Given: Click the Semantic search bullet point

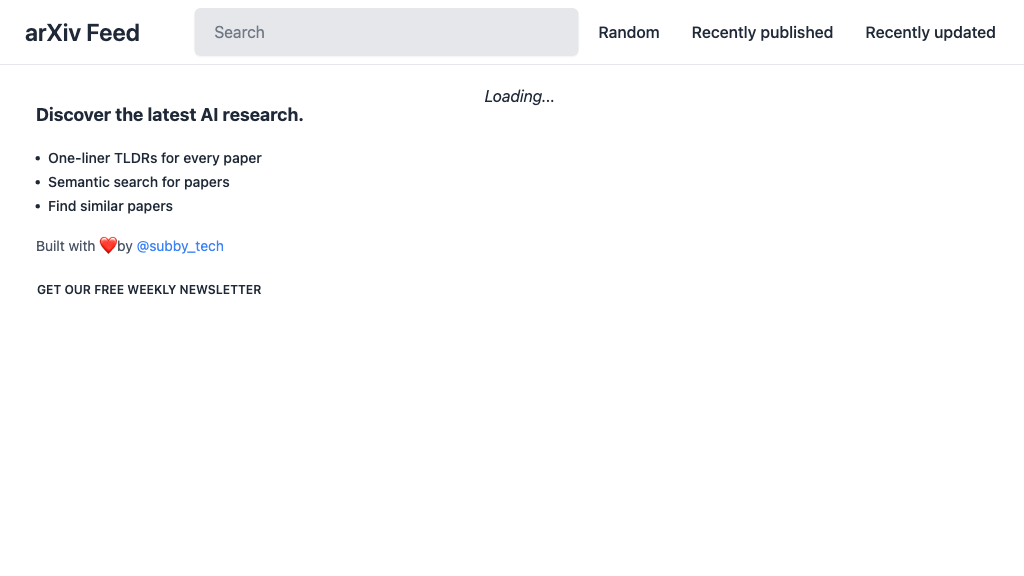Looking at the screenshot, I should pos(138,182).
